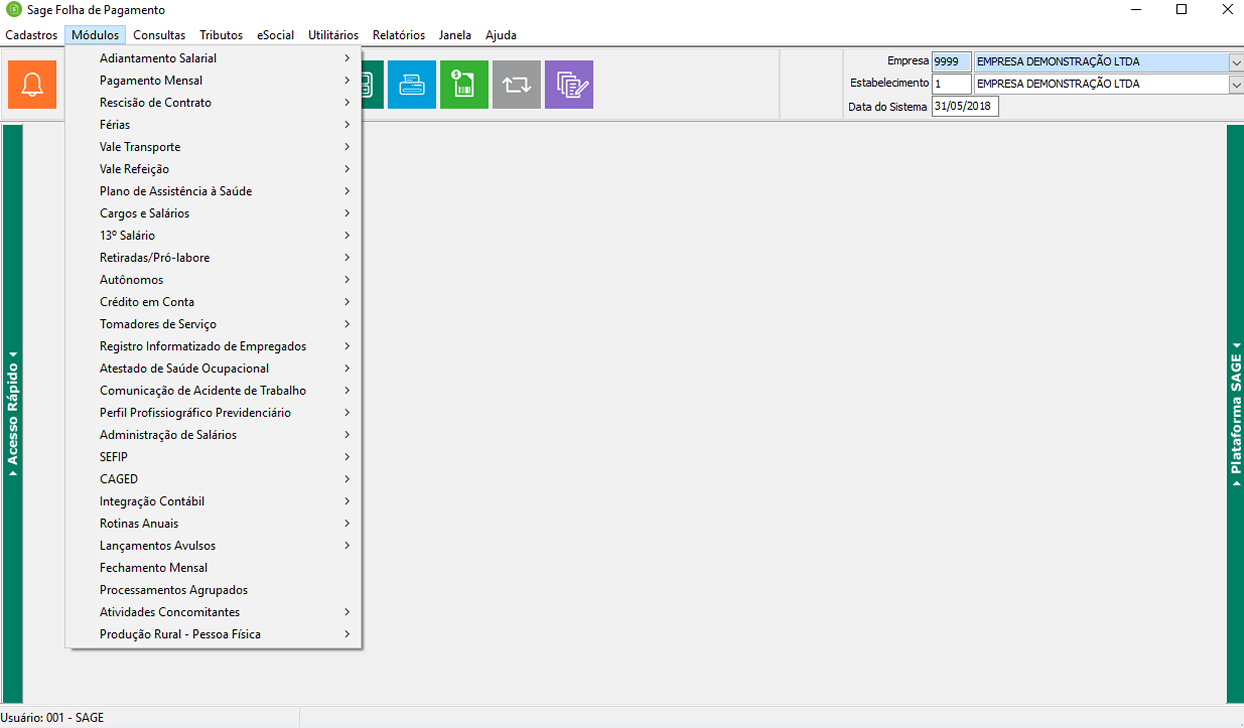Expand the Rescisão de Contrato submenu

(x=155, y=103)
